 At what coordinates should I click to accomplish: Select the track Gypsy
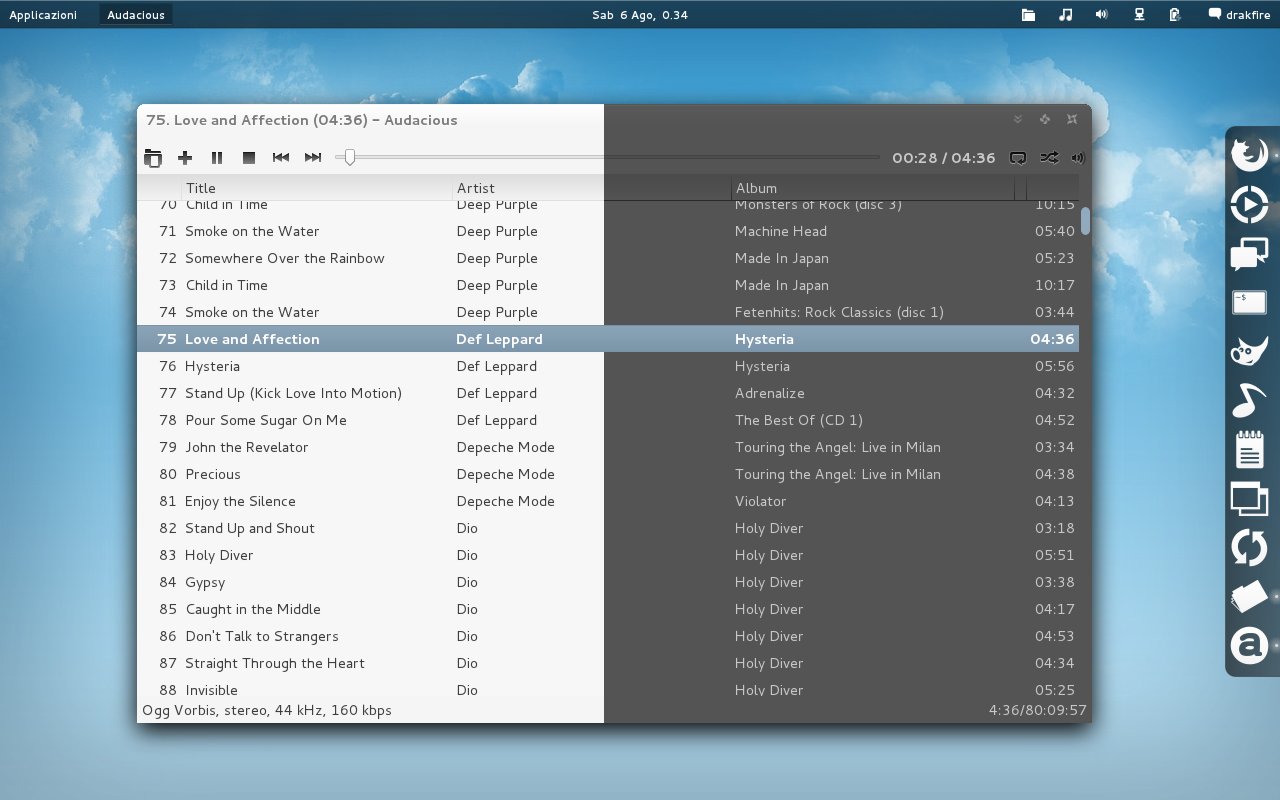pos(608,582)
